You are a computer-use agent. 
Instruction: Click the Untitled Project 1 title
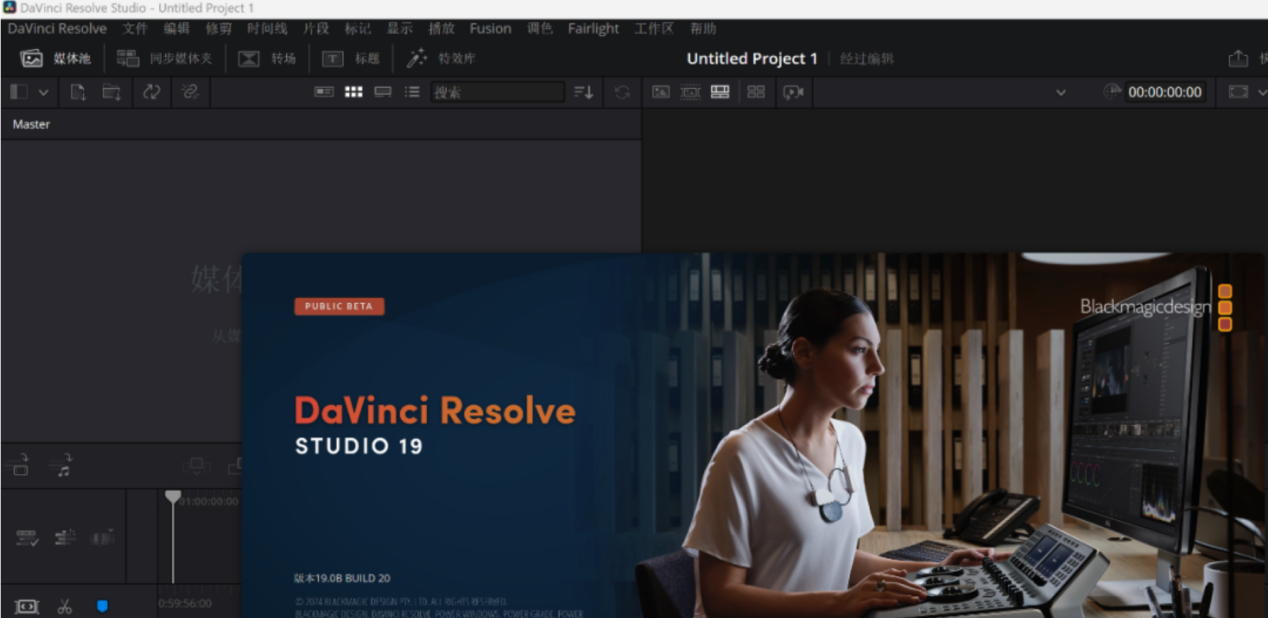click(752, 59)
